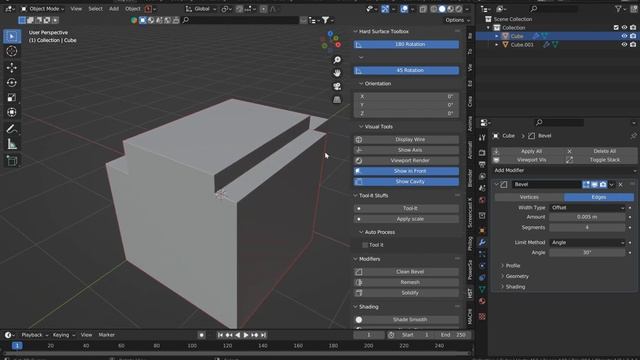The width and height of the screenshot is (640, 360).
Task: Select the Rotate tool
Action: pyautogui.click(x=12, y=82)
